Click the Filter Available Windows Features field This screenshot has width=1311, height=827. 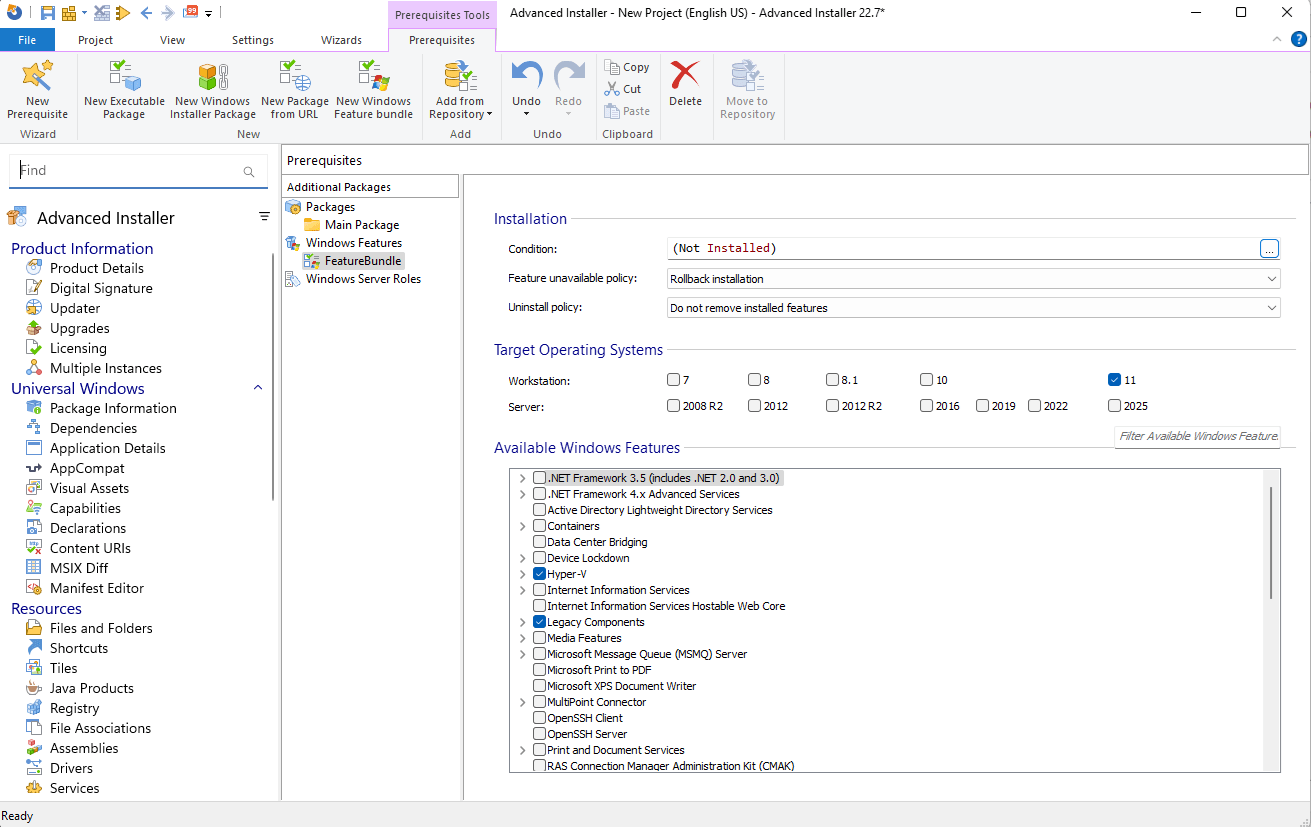1197,436
